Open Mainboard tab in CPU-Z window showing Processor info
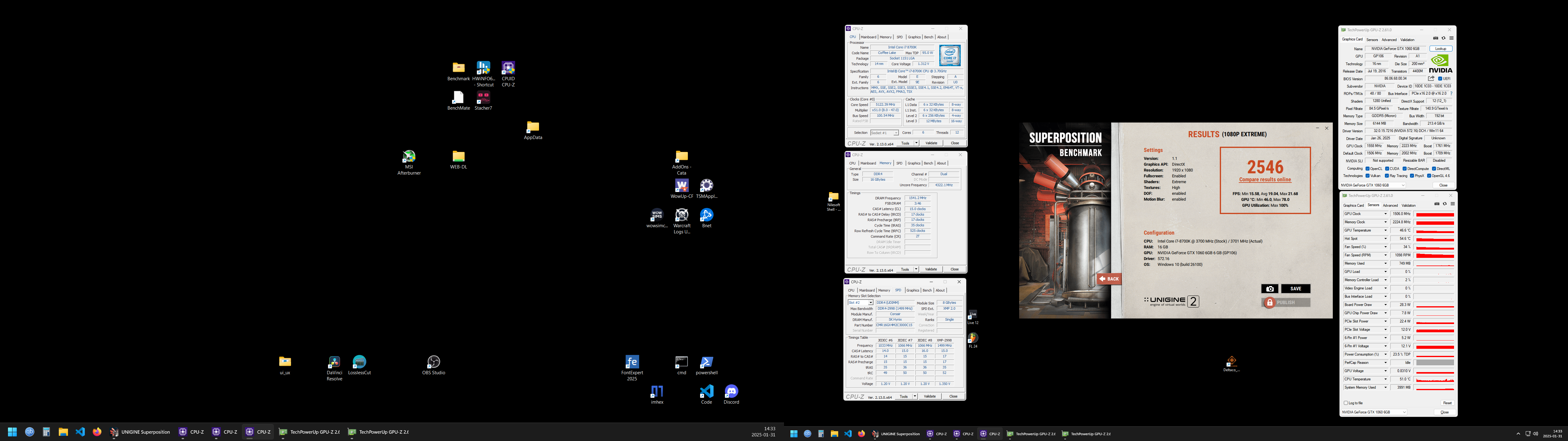 869,37
